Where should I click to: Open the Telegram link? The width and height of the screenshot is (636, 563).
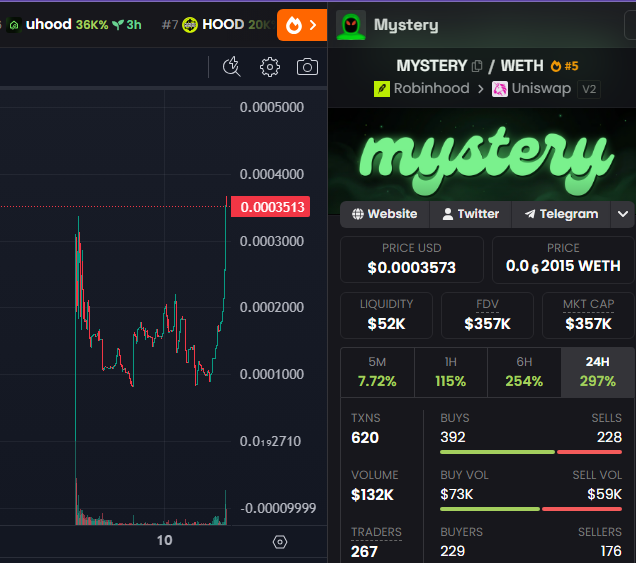(x=561, y=214)
